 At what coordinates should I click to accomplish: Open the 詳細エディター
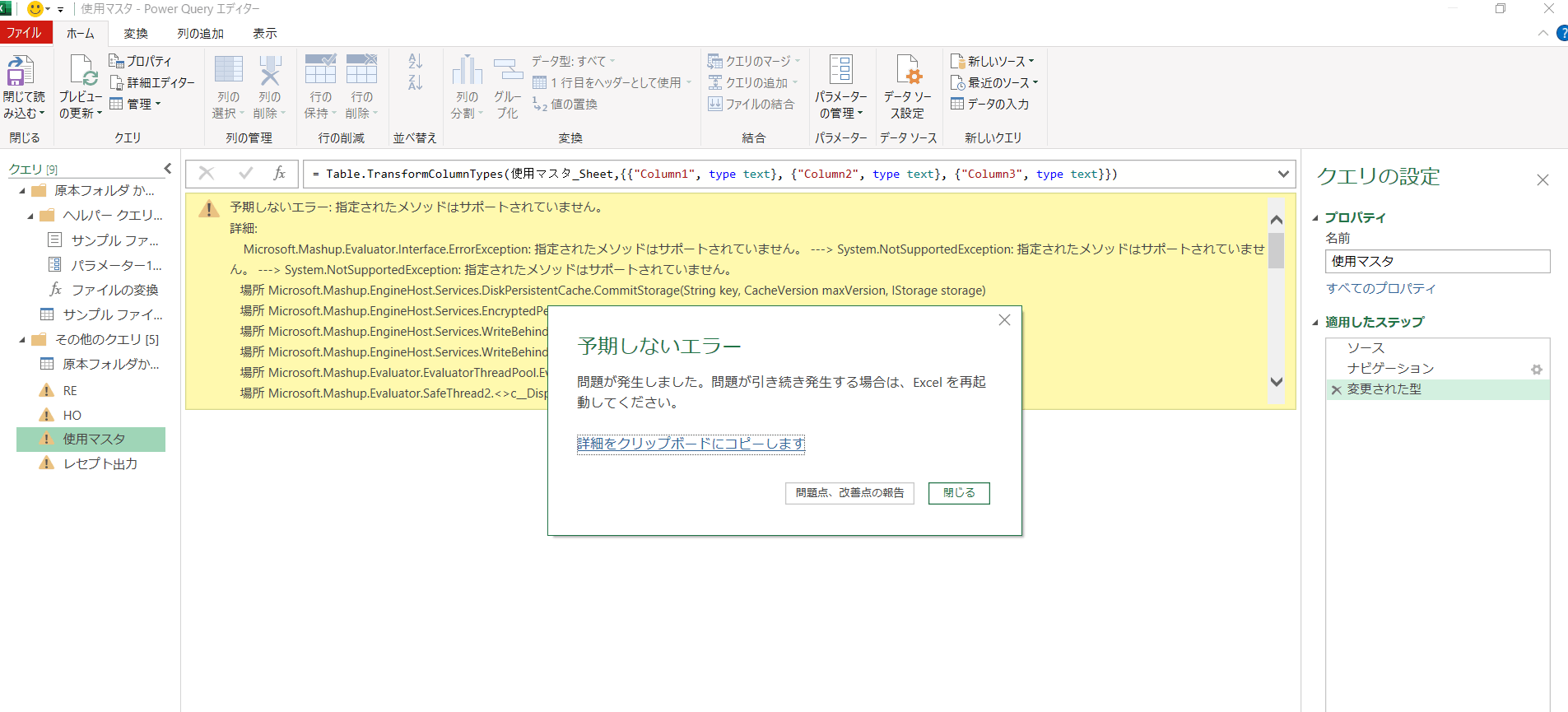pos(152,82)
